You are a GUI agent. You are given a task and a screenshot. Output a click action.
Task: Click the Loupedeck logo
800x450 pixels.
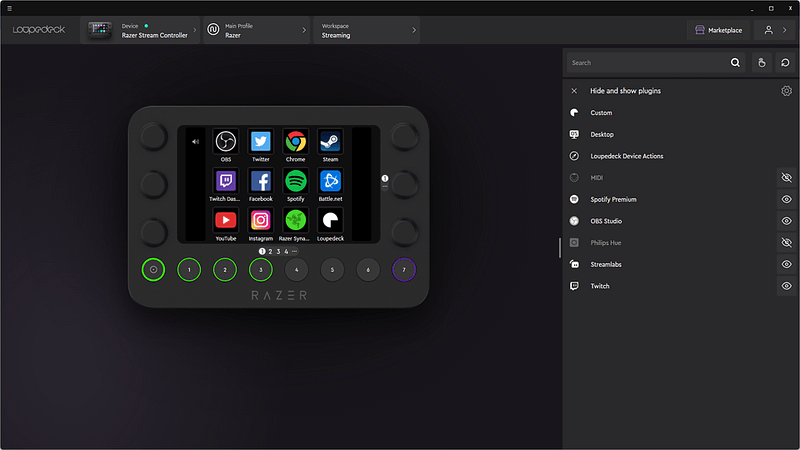[x=39, y=30]
